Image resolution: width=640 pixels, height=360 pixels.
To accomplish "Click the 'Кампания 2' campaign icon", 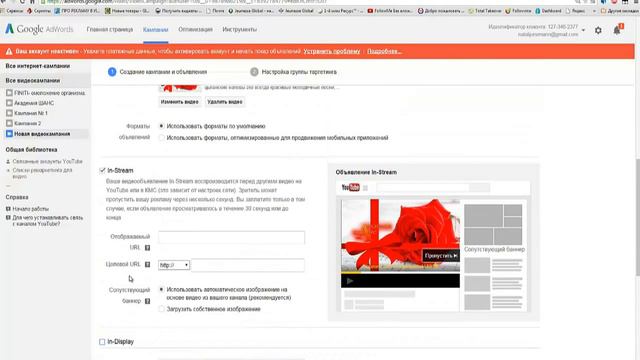I will 9,123.
